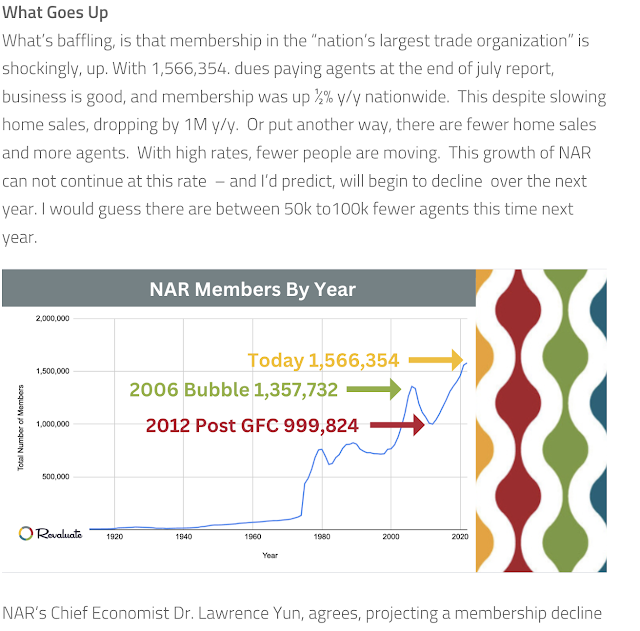Click the Revaluate logo circle icon

pos(25,533)
